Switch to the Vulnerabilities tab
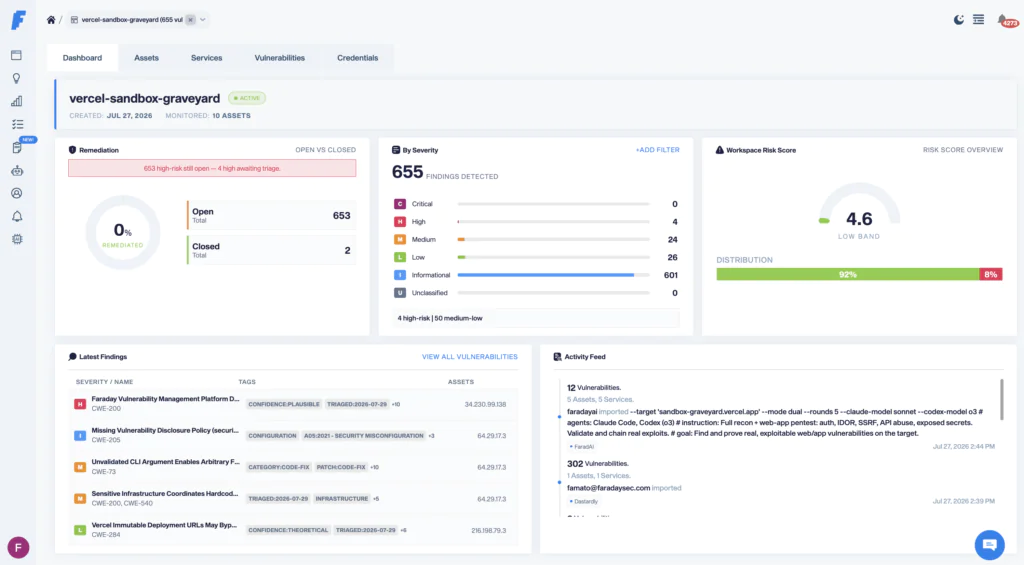This screenshot has width=1024, height=565. pos(280,57)
